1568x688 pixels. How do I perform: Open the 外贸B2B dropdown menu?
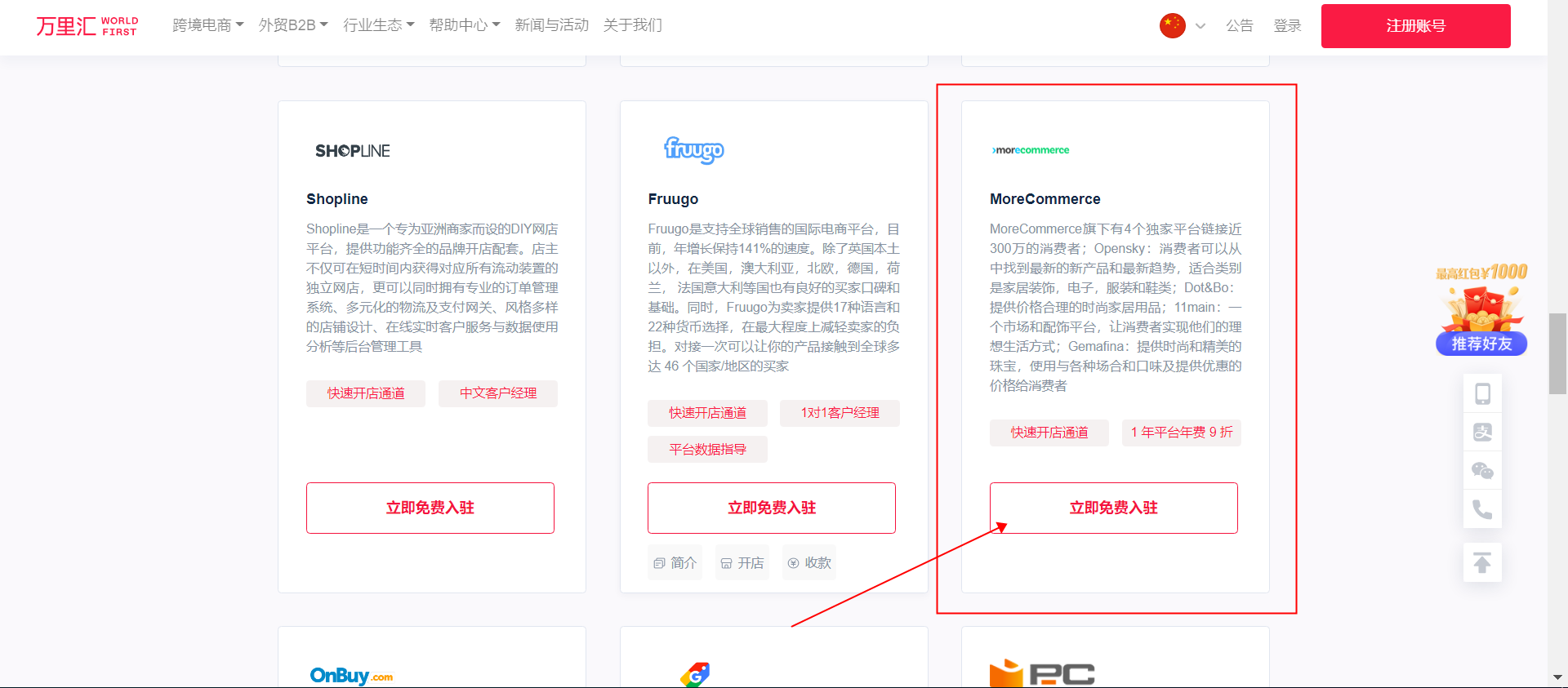pos(293,25)
